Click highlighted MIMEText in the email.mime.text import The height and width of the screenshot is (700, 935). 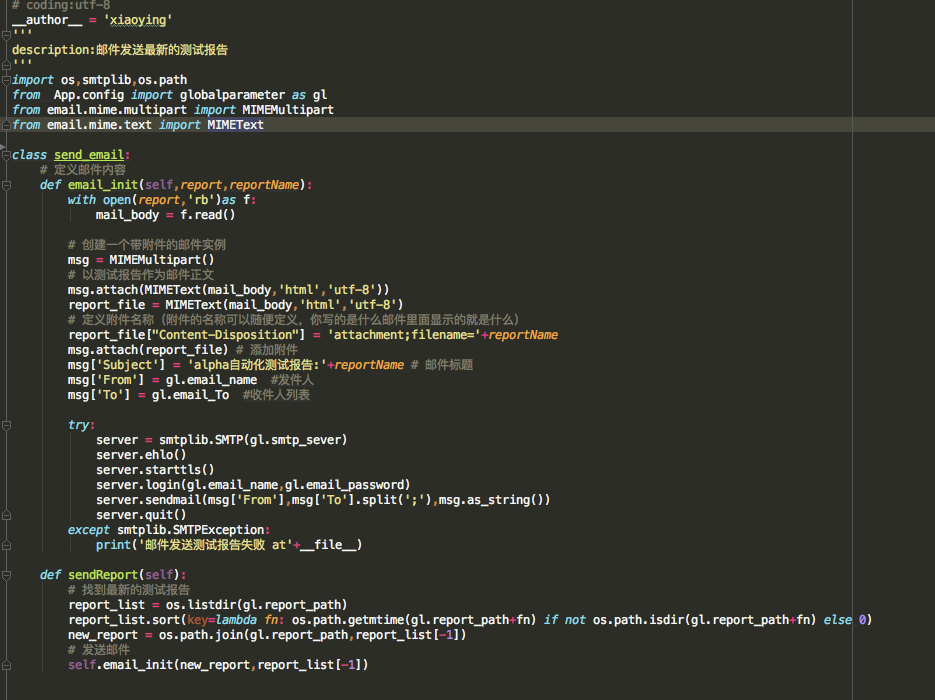(236, 125)
